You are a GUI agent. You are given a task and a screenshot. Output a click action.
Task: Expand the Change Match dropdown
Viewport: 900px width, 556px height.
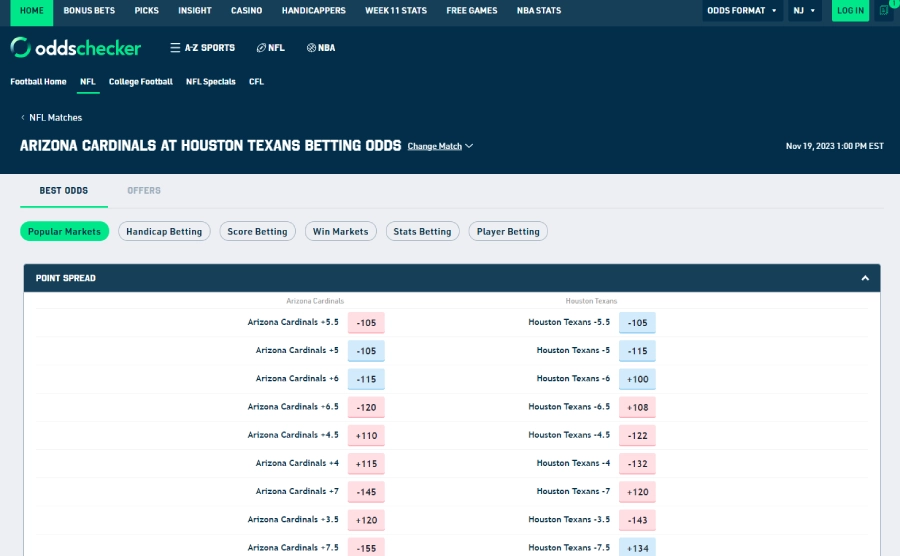[440, 146]
